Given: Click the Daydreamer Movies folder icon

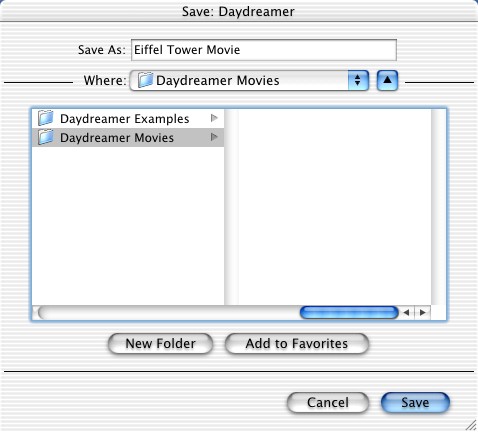Looking at the screenshot, I should [x=46, y=137].
